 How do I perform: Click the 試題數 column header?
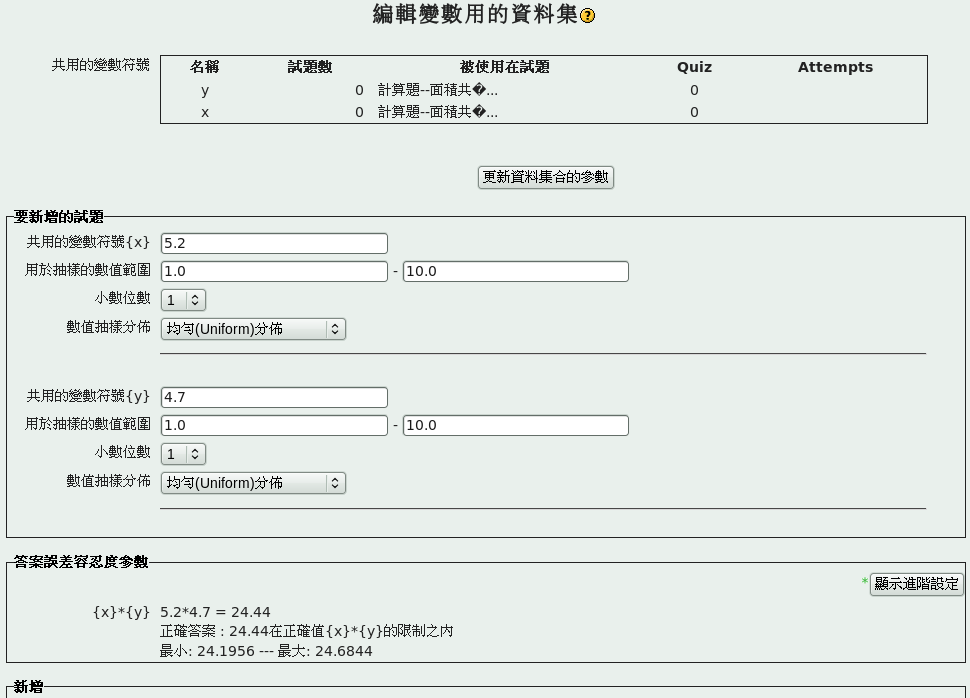(x=310, y=67)
